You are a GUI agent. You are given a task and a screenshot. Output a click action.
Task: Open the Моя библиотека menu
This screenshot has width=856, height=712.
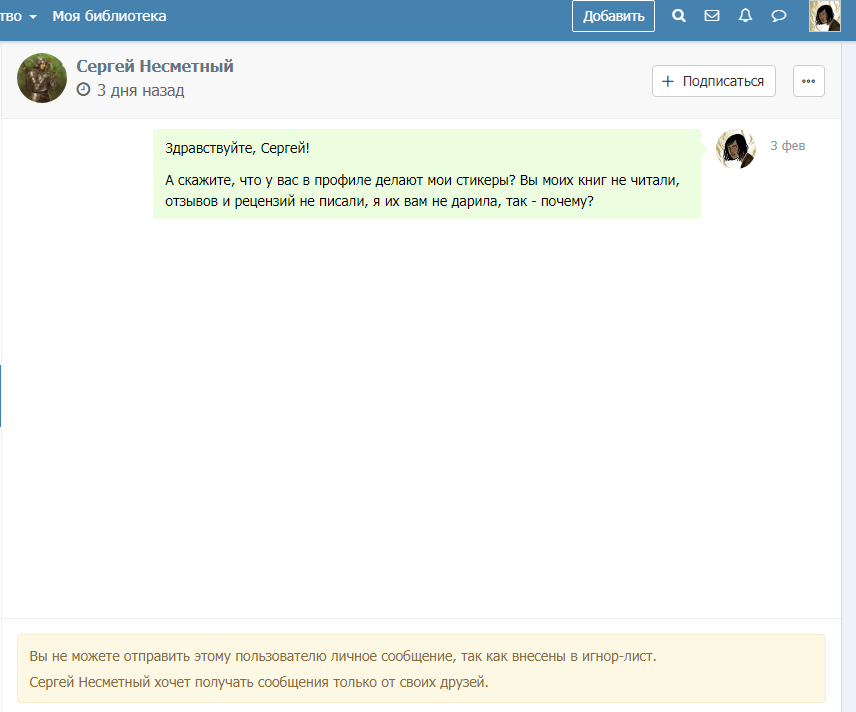coord(109,16)
